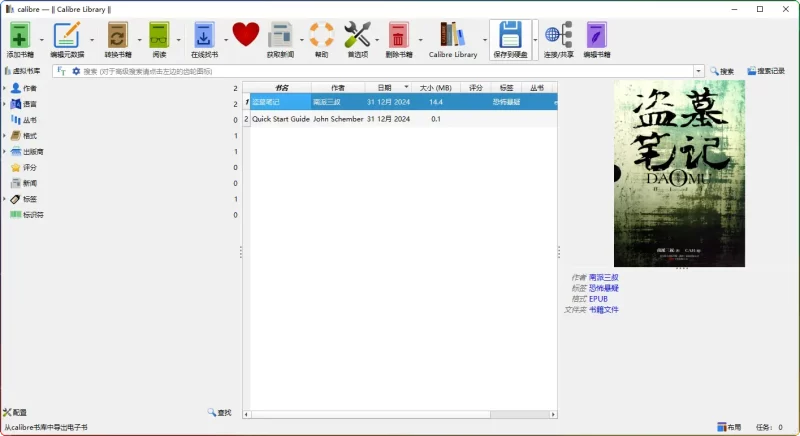800x436 pixels.
Task: Open 编辑元数据 (Edit metadata) tool
Action: pyautogui.click(x=67, y=36)
